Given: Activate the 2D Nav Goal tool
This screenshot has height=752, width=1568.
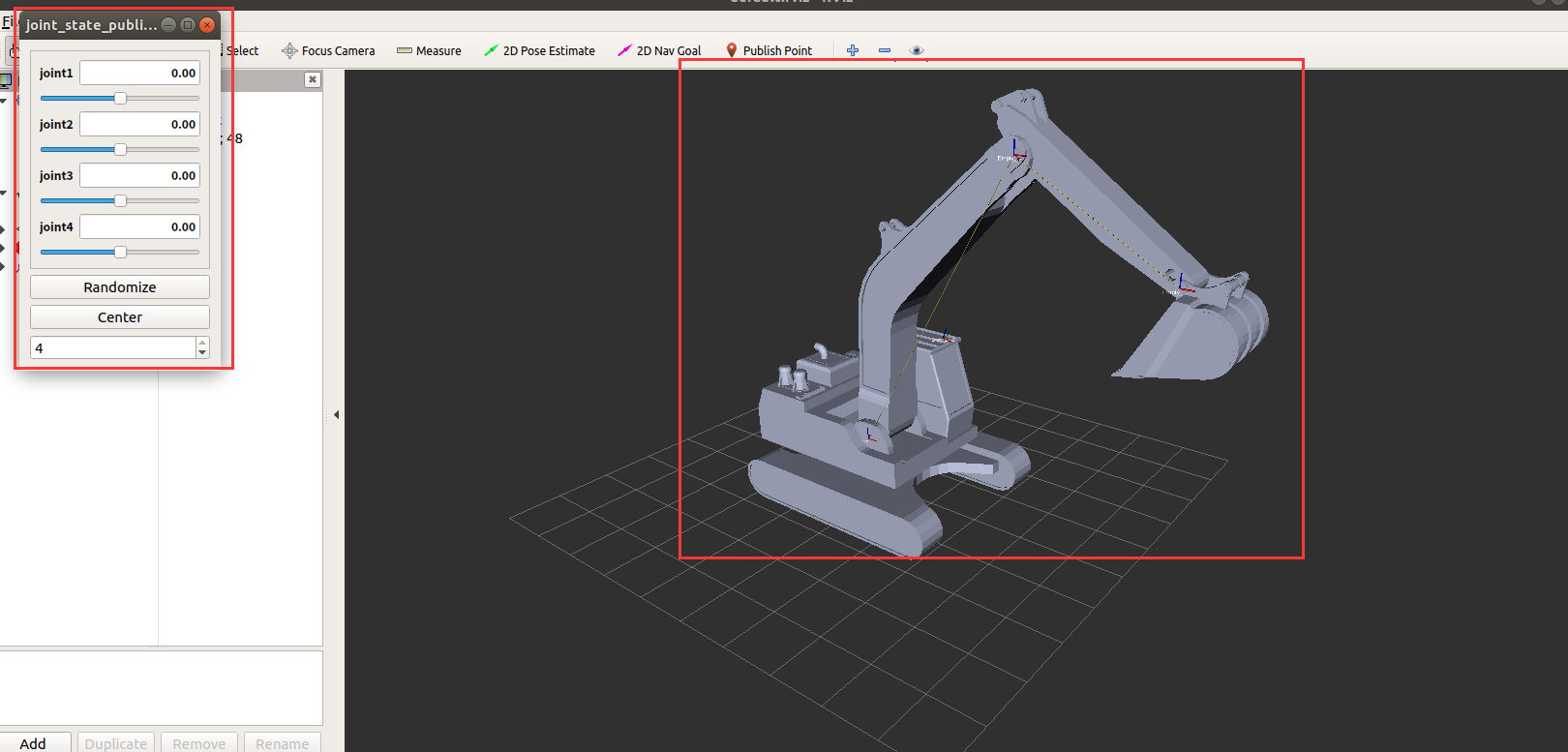Looking at the screenshot, I should [x=659, y=50].
